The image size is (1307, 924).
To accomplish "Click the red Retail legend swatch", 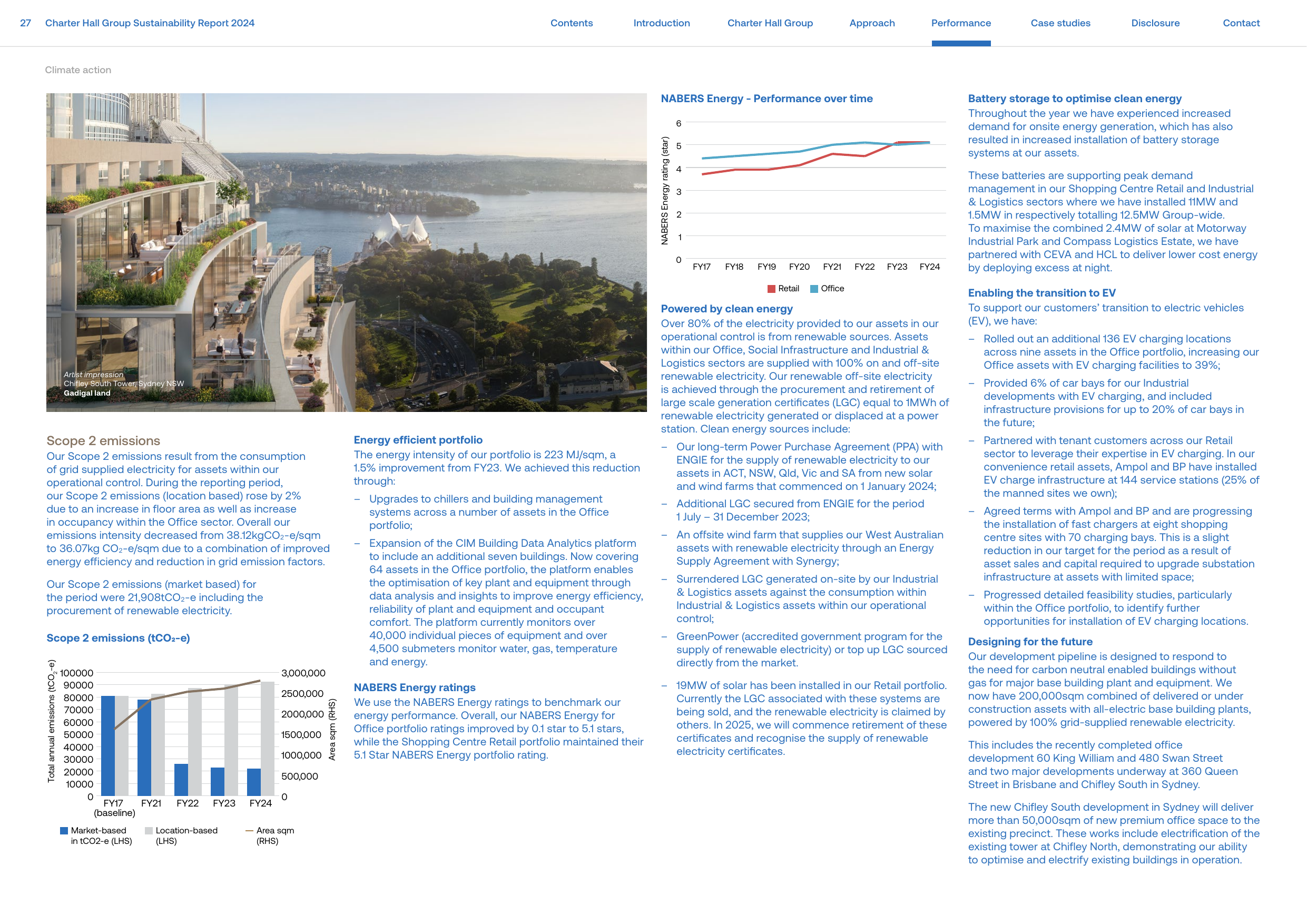I will point(771,289).
